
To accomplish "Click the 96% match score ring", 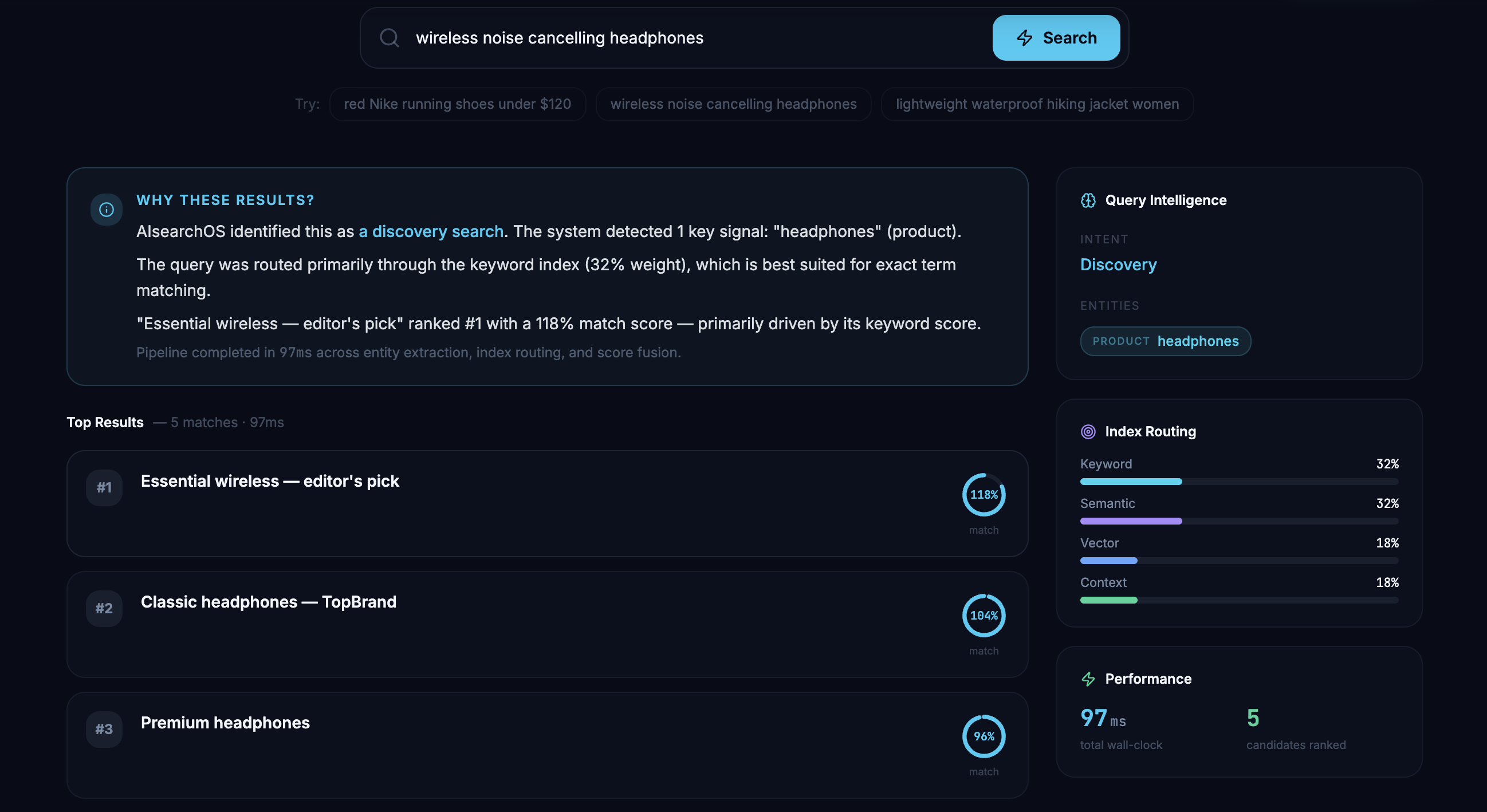I will [x=984, y=736].
